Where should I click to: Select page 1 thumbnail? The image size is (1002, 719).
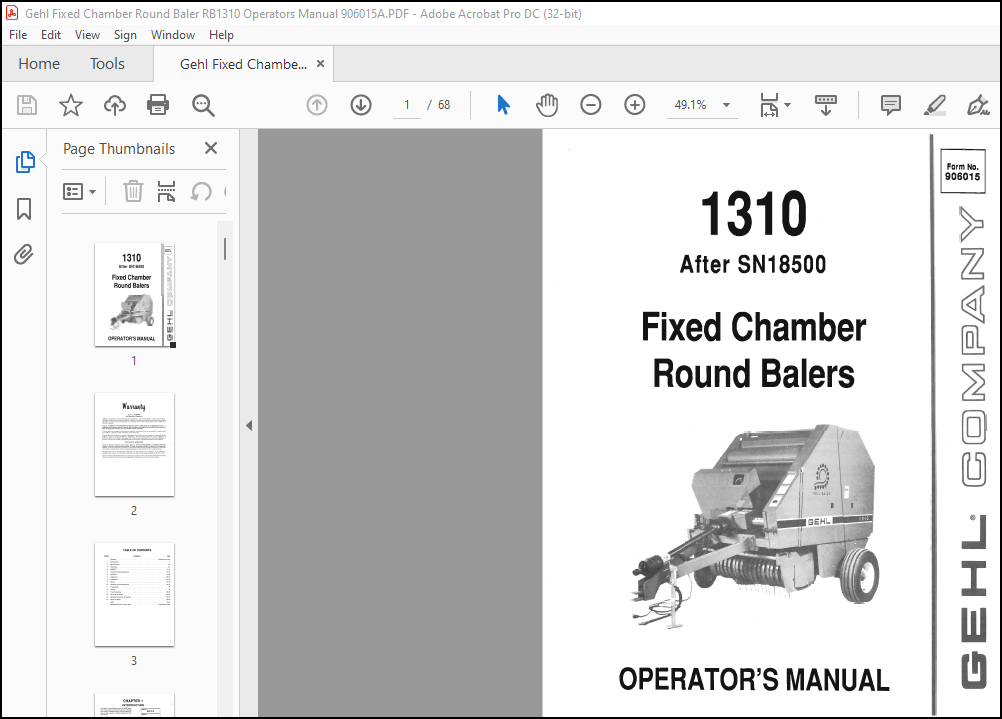[x=135, y=295]
